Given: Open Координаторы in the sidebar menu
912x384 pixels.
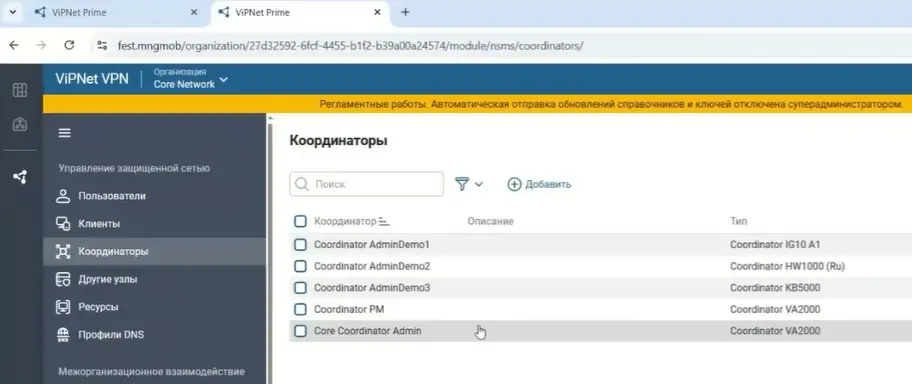Looking at the screenshot, I should pos(154,251).
